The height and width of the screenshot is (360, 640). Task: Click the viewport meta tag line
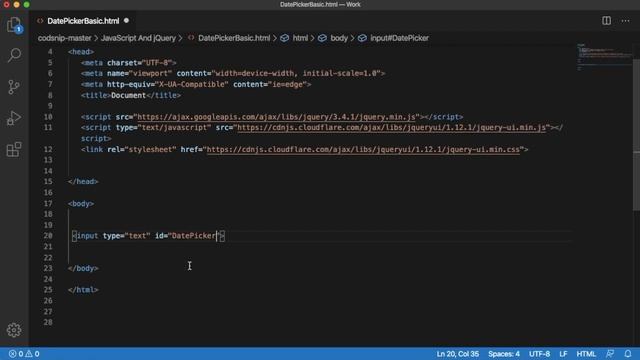pos(233,73)
